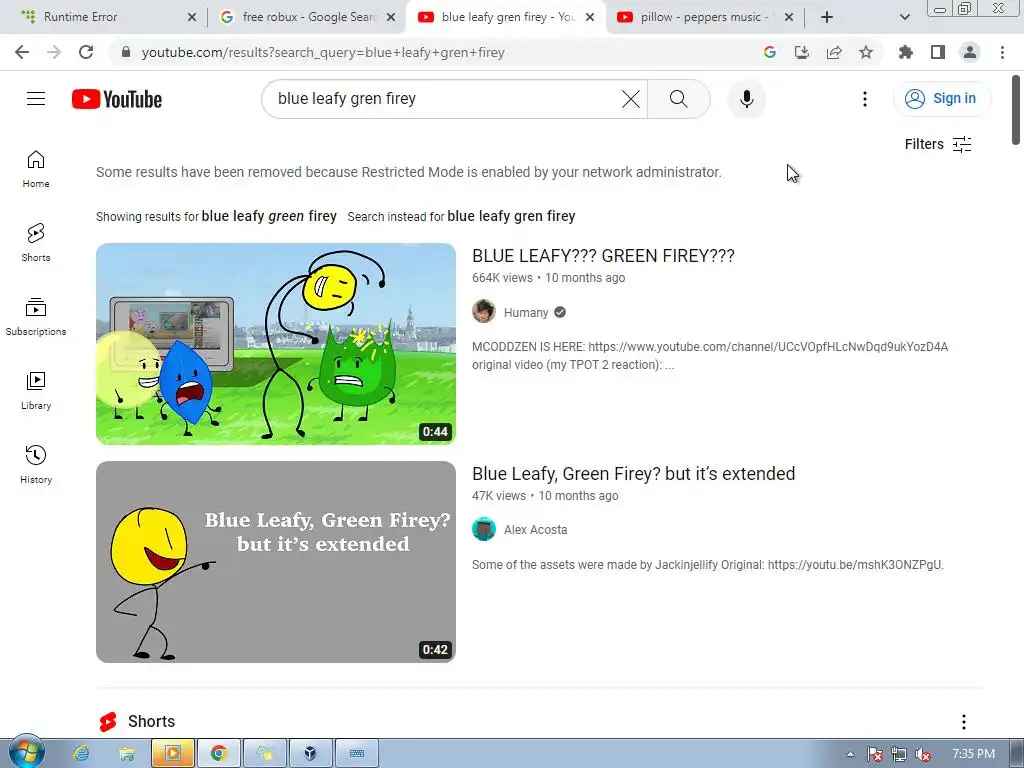This screenshot has height=768, width=1024.
Task: Click the magnifier search button
Action: (679, 99)
